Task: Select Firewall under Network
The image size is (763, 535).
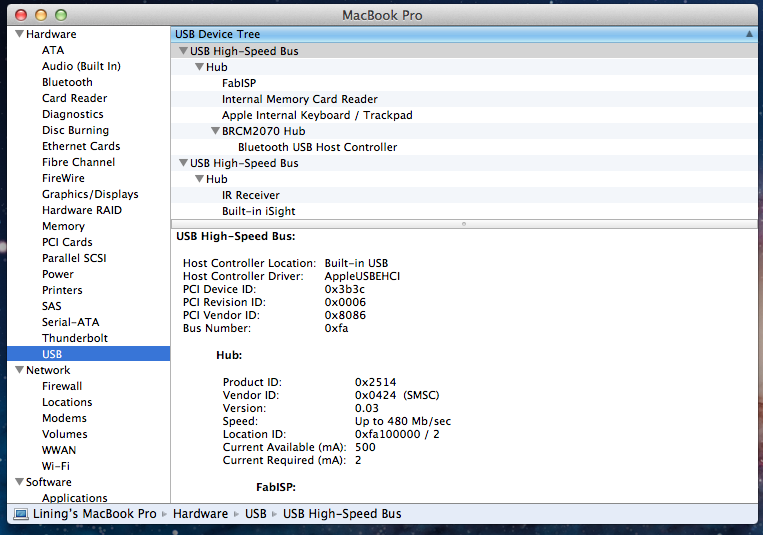Action: click(x=62, y=386)
